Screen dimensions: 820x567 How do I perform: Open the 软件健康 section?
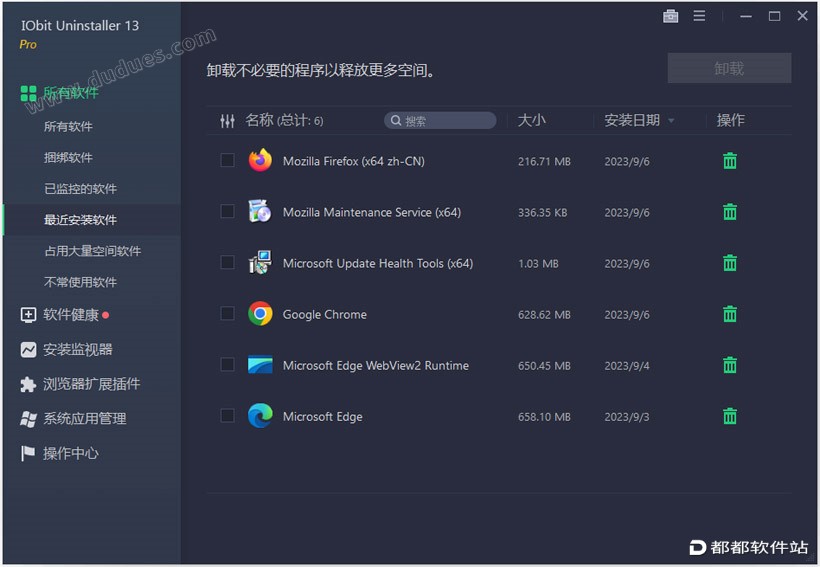click(71, 315)
